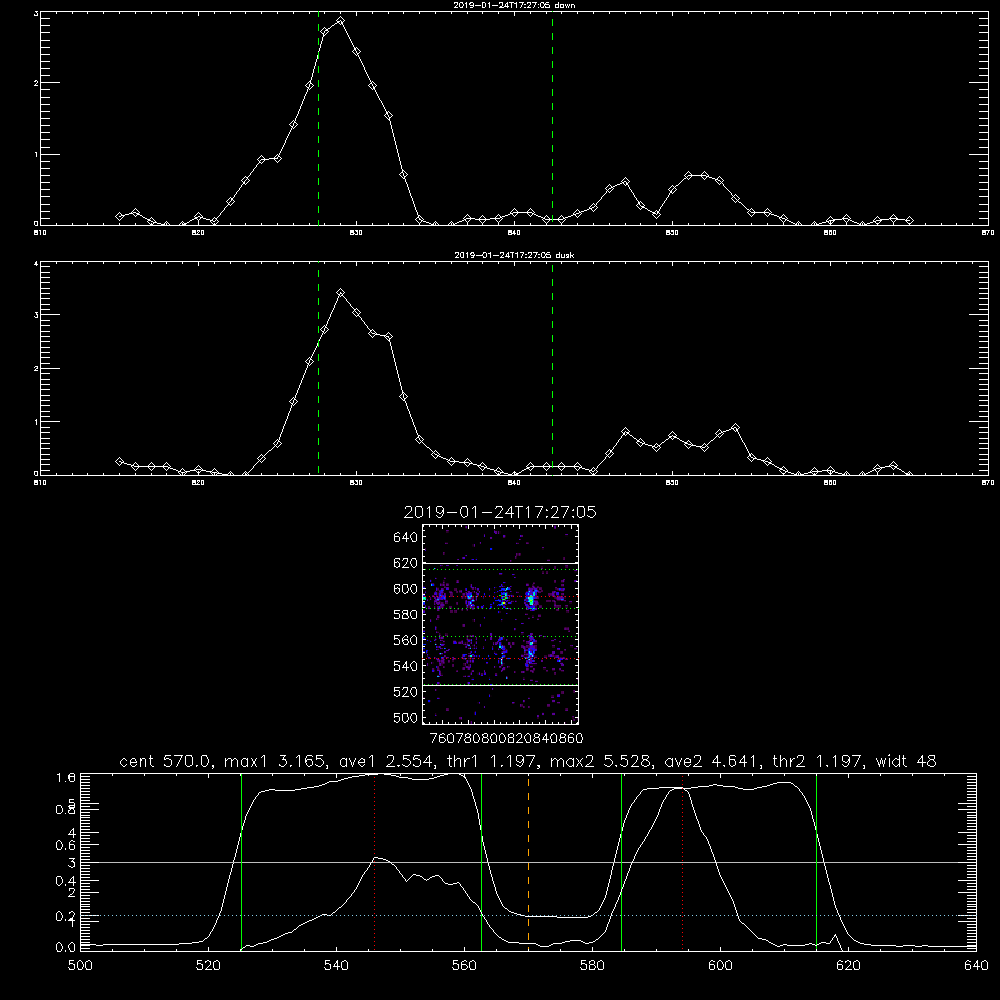This screenshot has width=1000, height=1000.
Task: Click the green vertical line near 563
Action: pyautogui.click(x=482, y=862)
